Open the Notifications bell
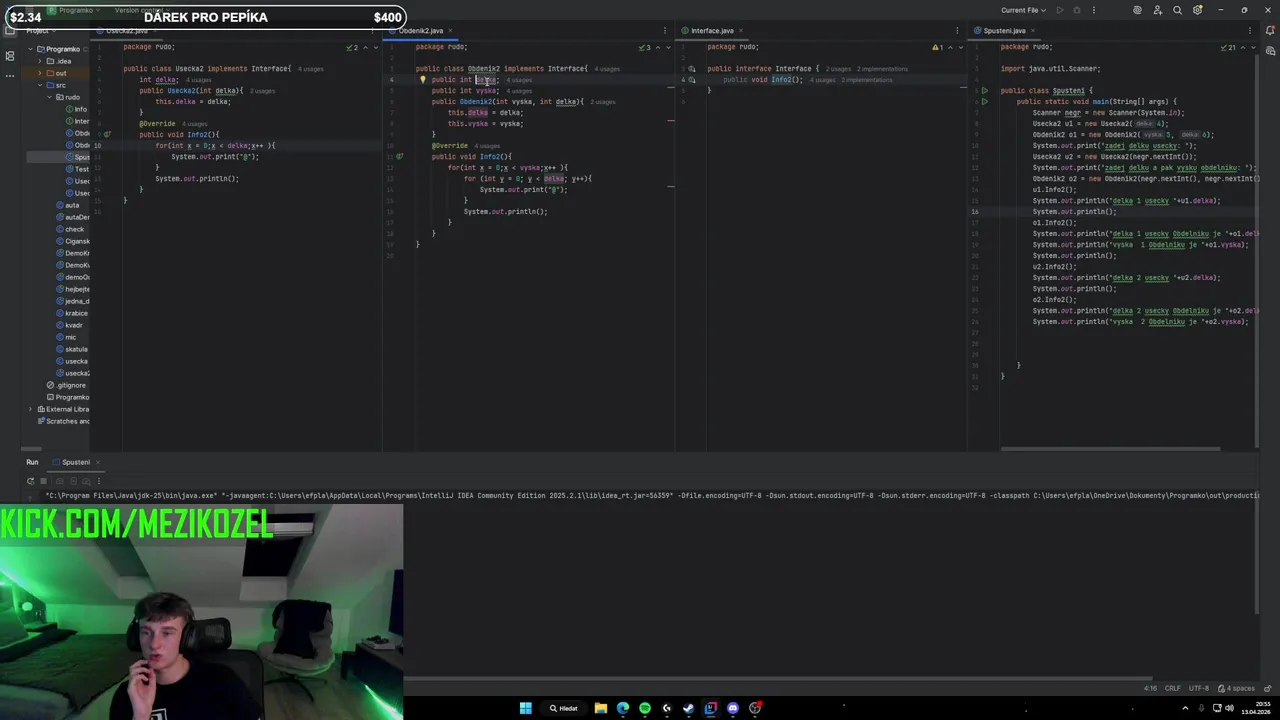 click(1270, 31)
